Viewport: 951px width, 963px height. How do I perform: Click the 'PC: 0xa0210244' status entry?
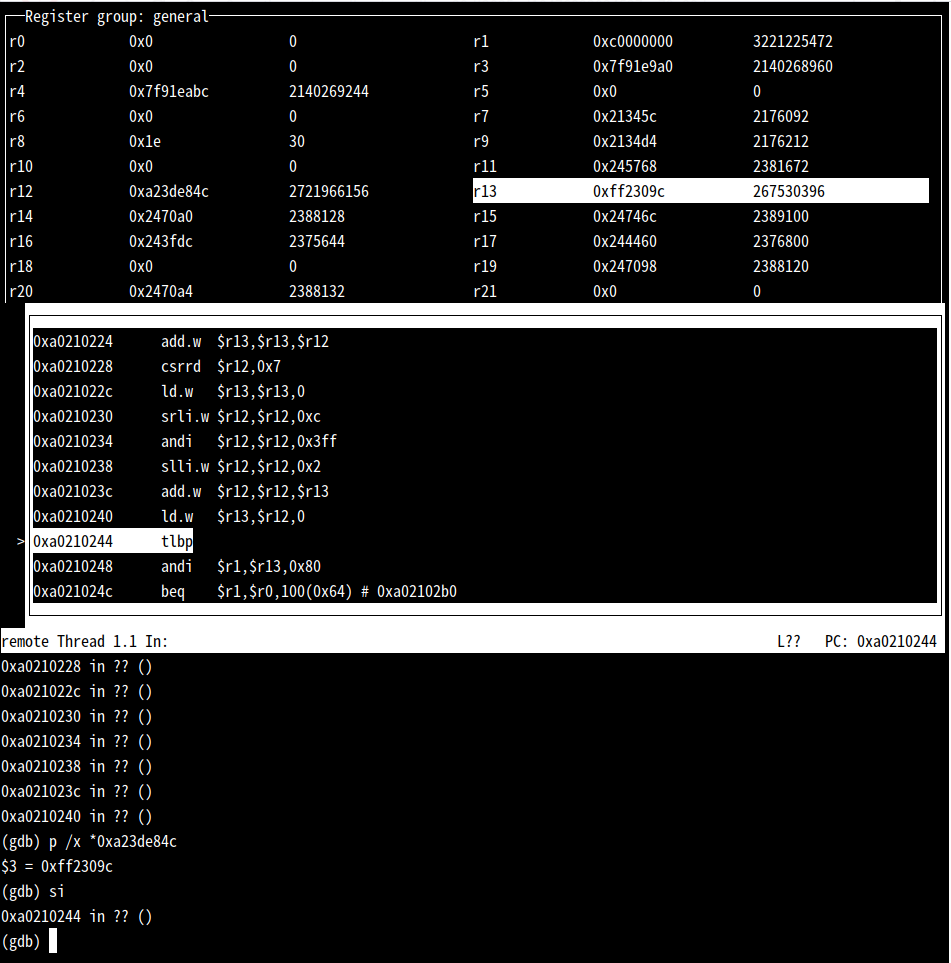[x=880, y=641]
